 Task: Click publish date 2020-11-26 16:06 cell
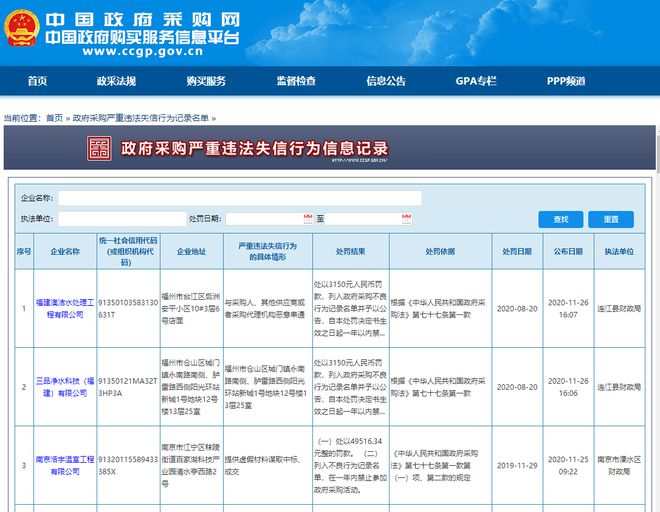coord(568,387)
